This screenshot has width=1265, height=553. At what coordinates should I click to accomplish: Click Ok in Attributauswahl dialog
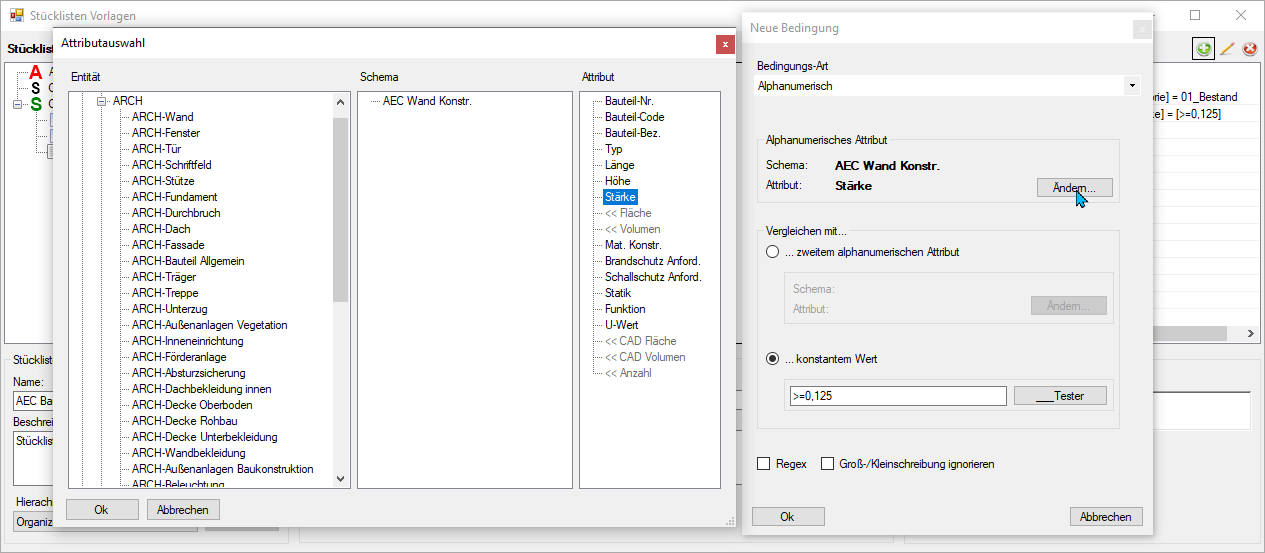click(101, 510)
